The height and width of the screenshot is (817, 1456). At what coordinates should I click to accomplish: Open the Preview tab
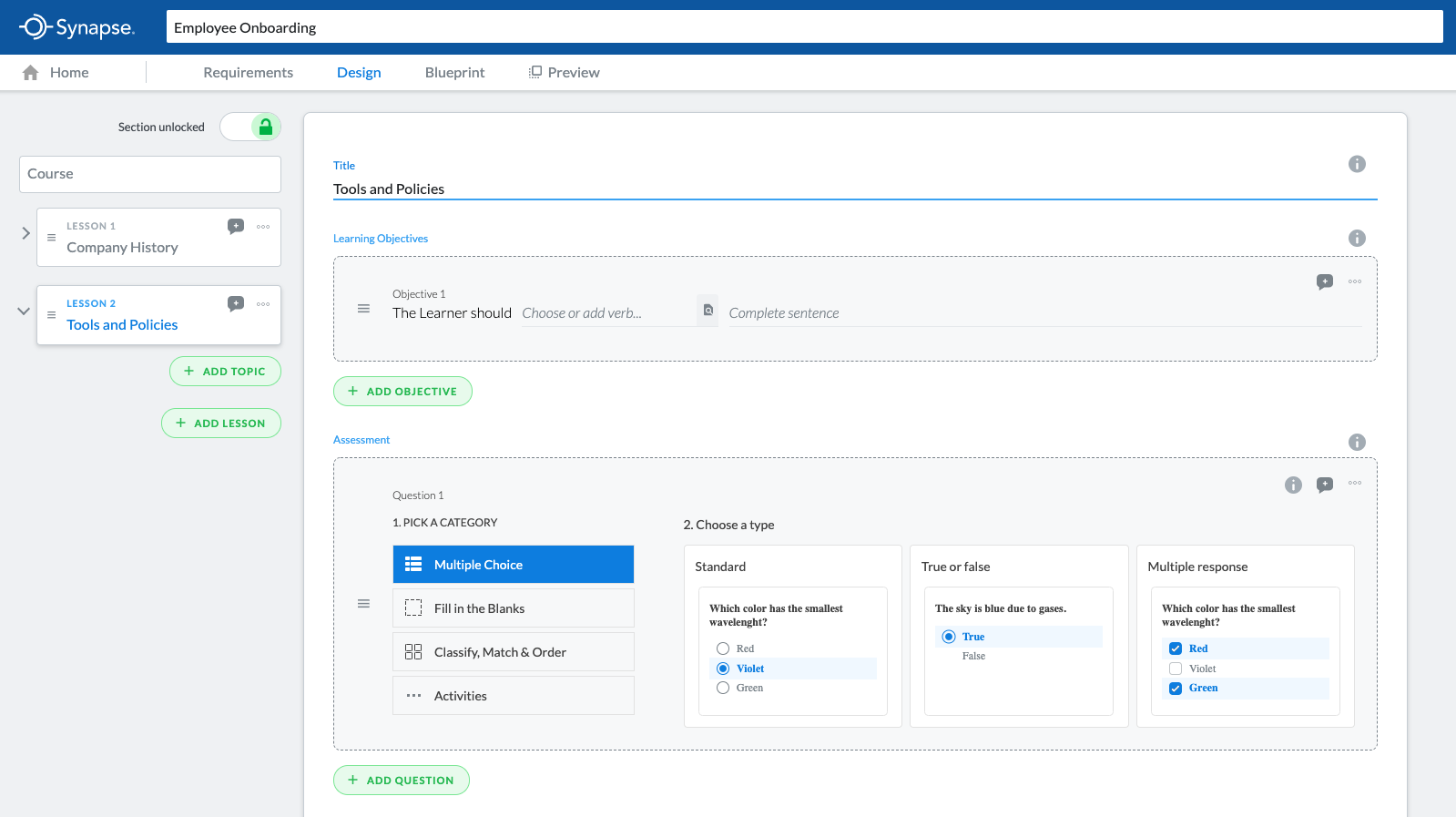click(x=565, y=72)
